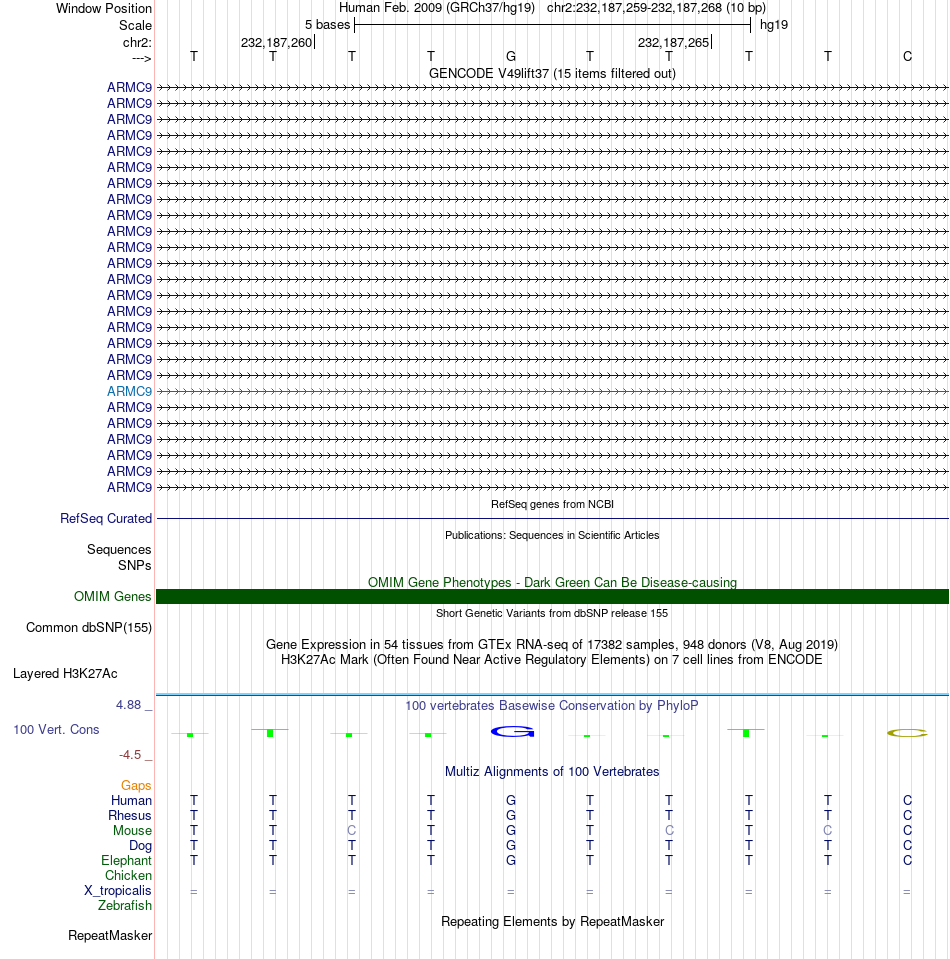950x959 pixels.
Task: Open the RefSeq genes from NCBI title
Action: point(552,504)
